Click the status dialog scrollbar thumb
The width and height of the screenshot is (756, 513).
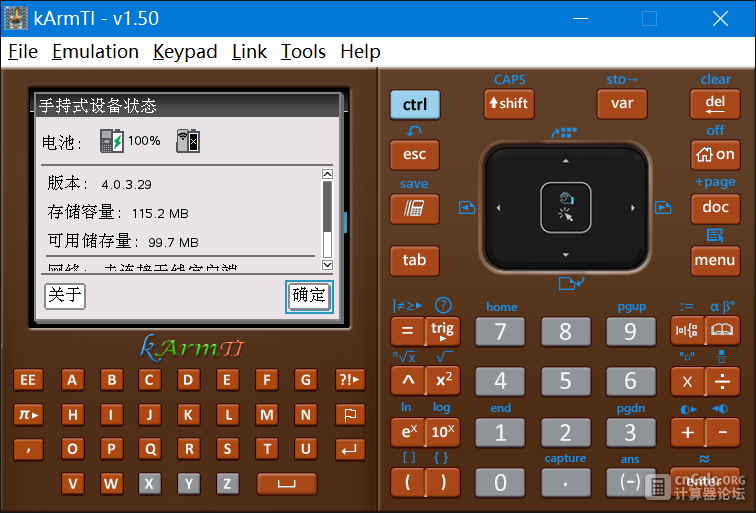pos(327,206)
